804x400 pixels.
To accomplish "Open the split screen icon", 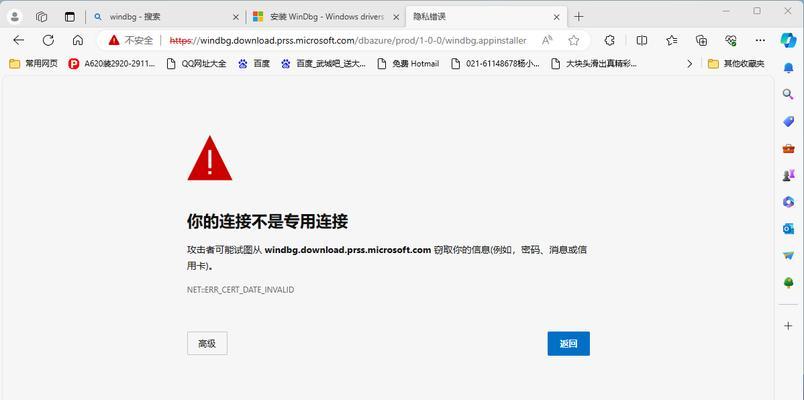I will [641, 41].
